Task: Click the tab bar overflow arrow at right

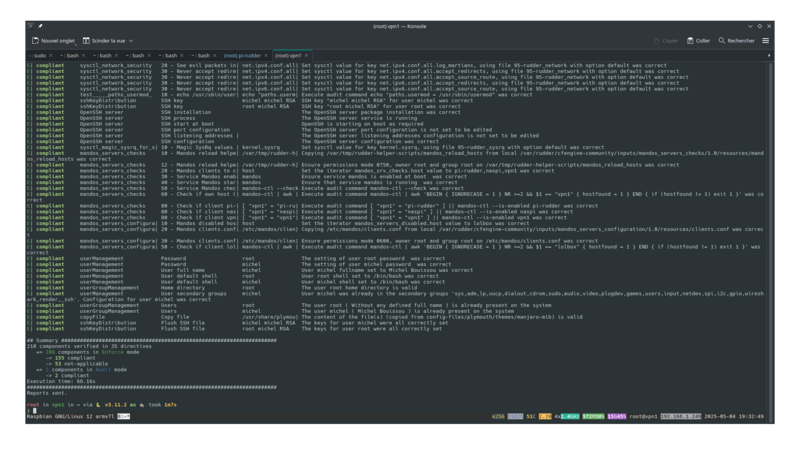Action: tap(769, 56)
